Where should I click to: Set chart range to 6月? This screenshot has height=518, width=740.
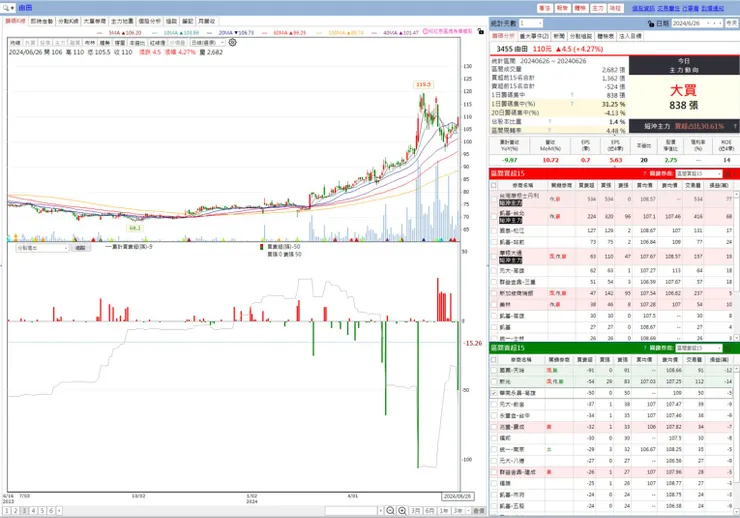point(429,510)
